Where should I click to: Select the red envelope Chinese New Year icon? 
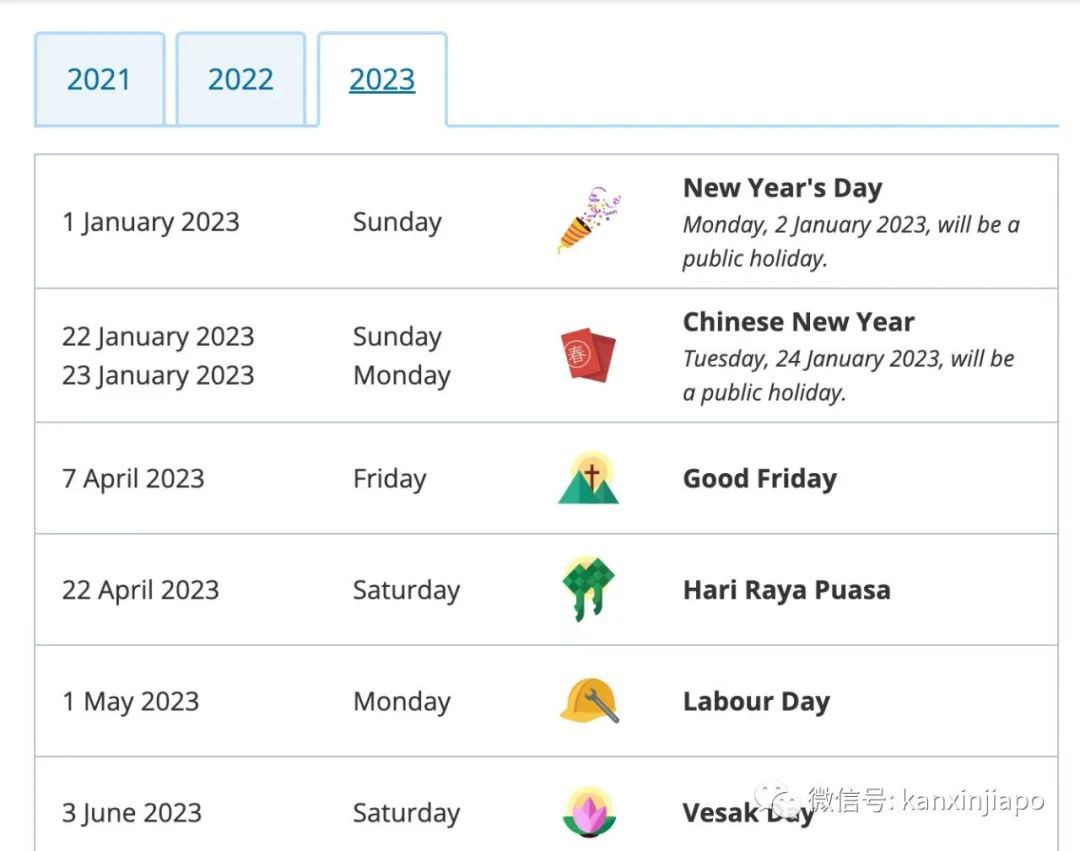coord(588,356)
